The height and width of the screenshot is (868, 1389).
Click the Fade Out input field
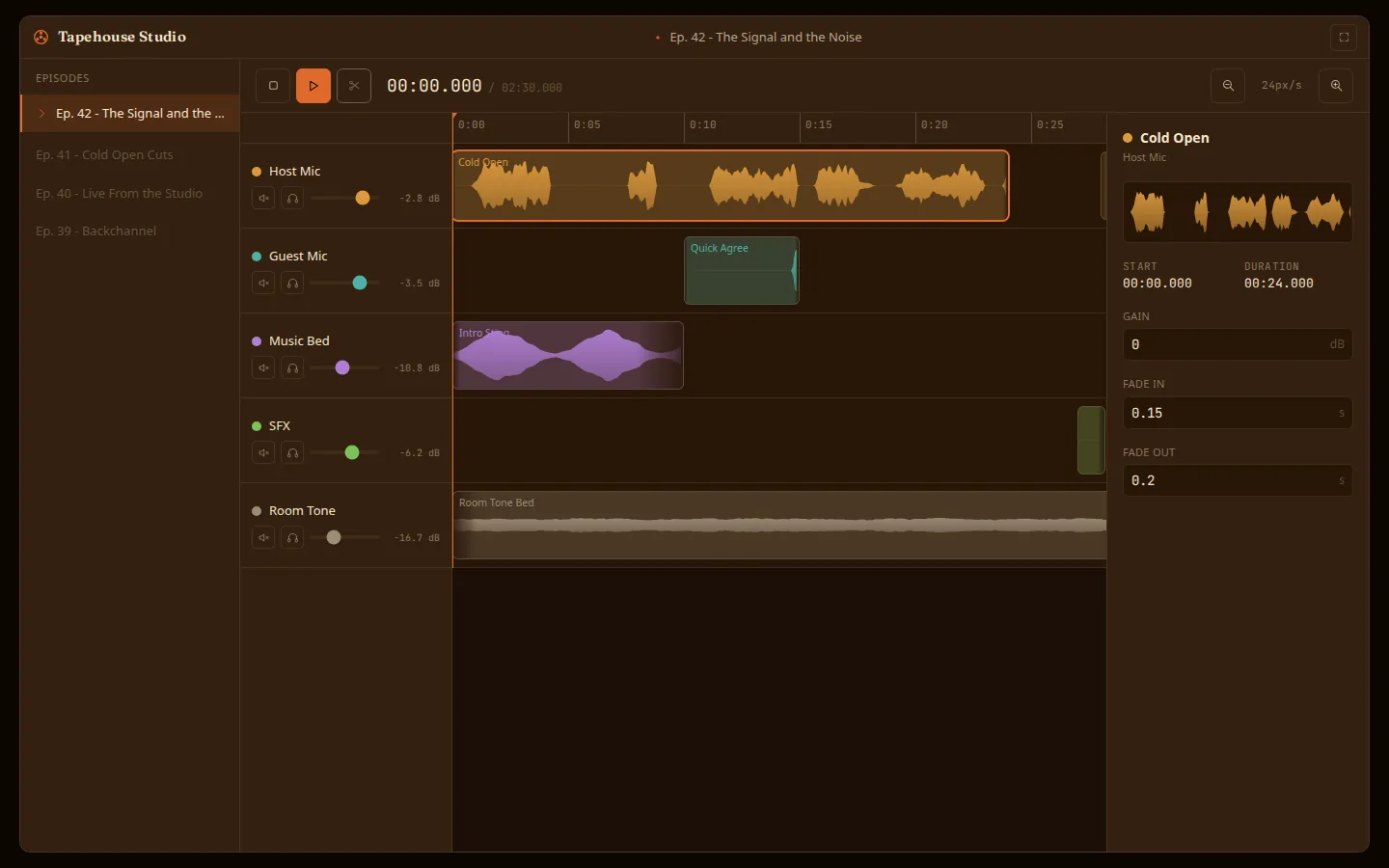[1238, 480]
